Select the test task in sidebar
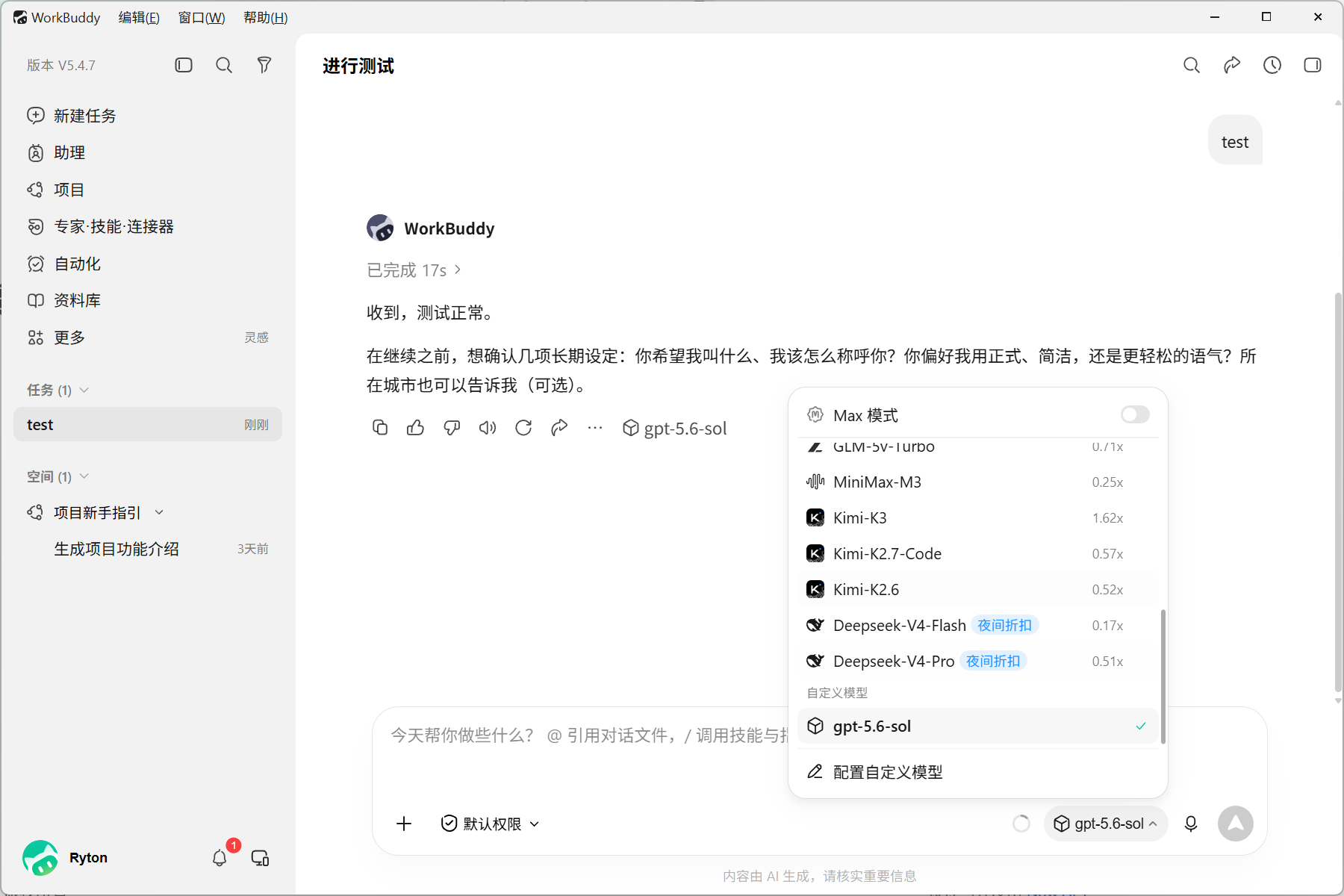1344x896 pixels. click(148, 424)
